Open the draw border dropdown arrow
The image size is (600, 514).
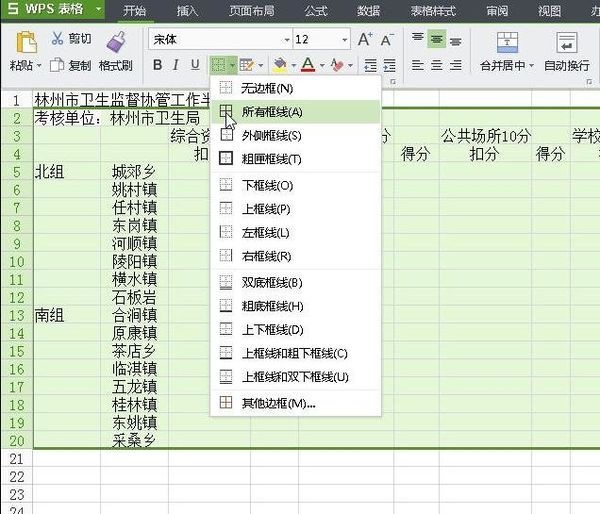point(261,65)
